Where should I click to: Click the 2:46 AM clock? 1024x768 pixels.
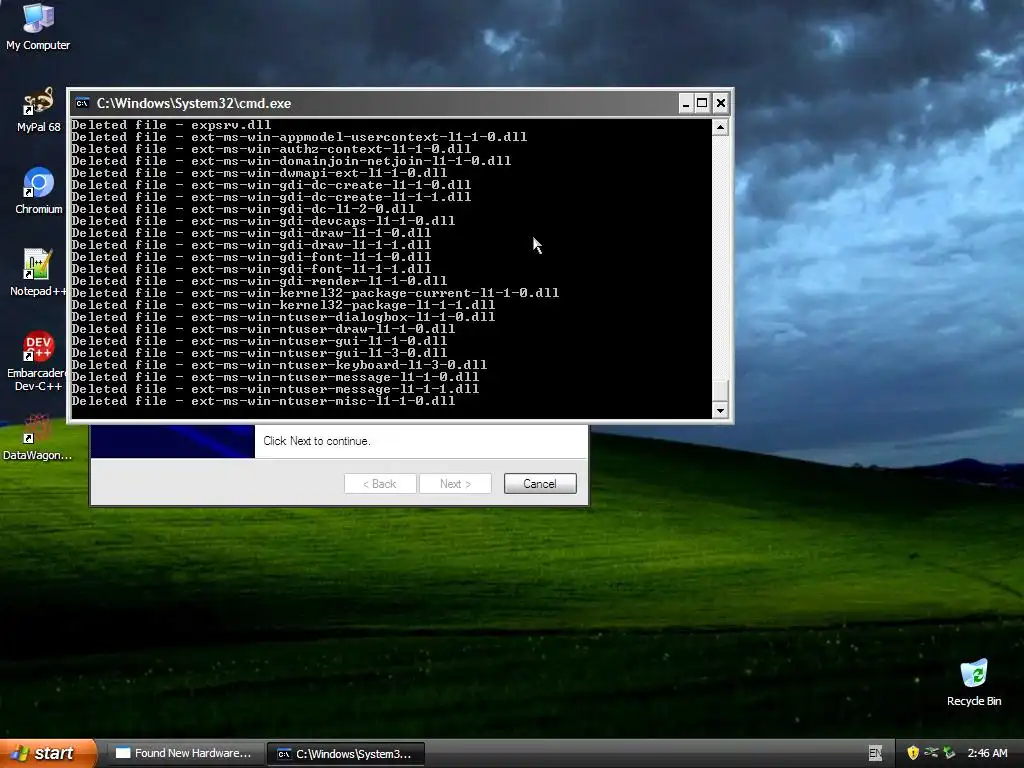(987, 754)
